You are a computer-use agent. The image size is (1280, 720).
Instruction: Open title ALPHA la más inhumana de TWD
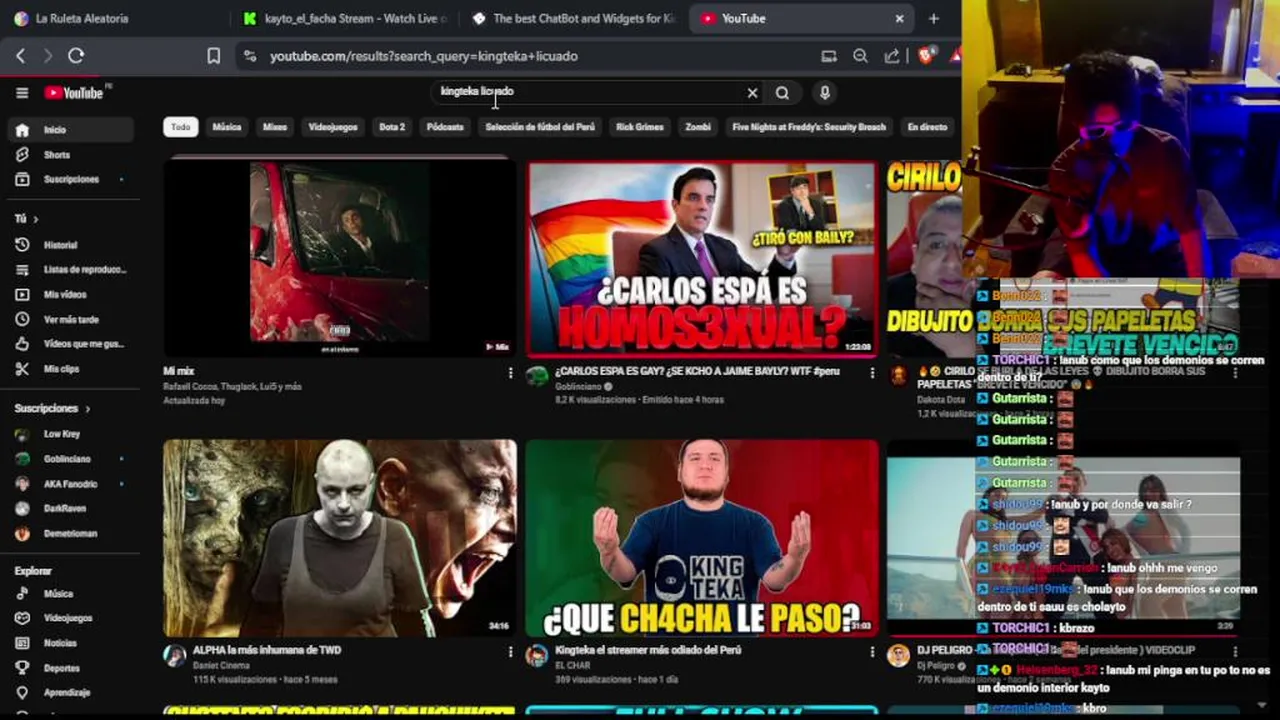coord(267,650)
